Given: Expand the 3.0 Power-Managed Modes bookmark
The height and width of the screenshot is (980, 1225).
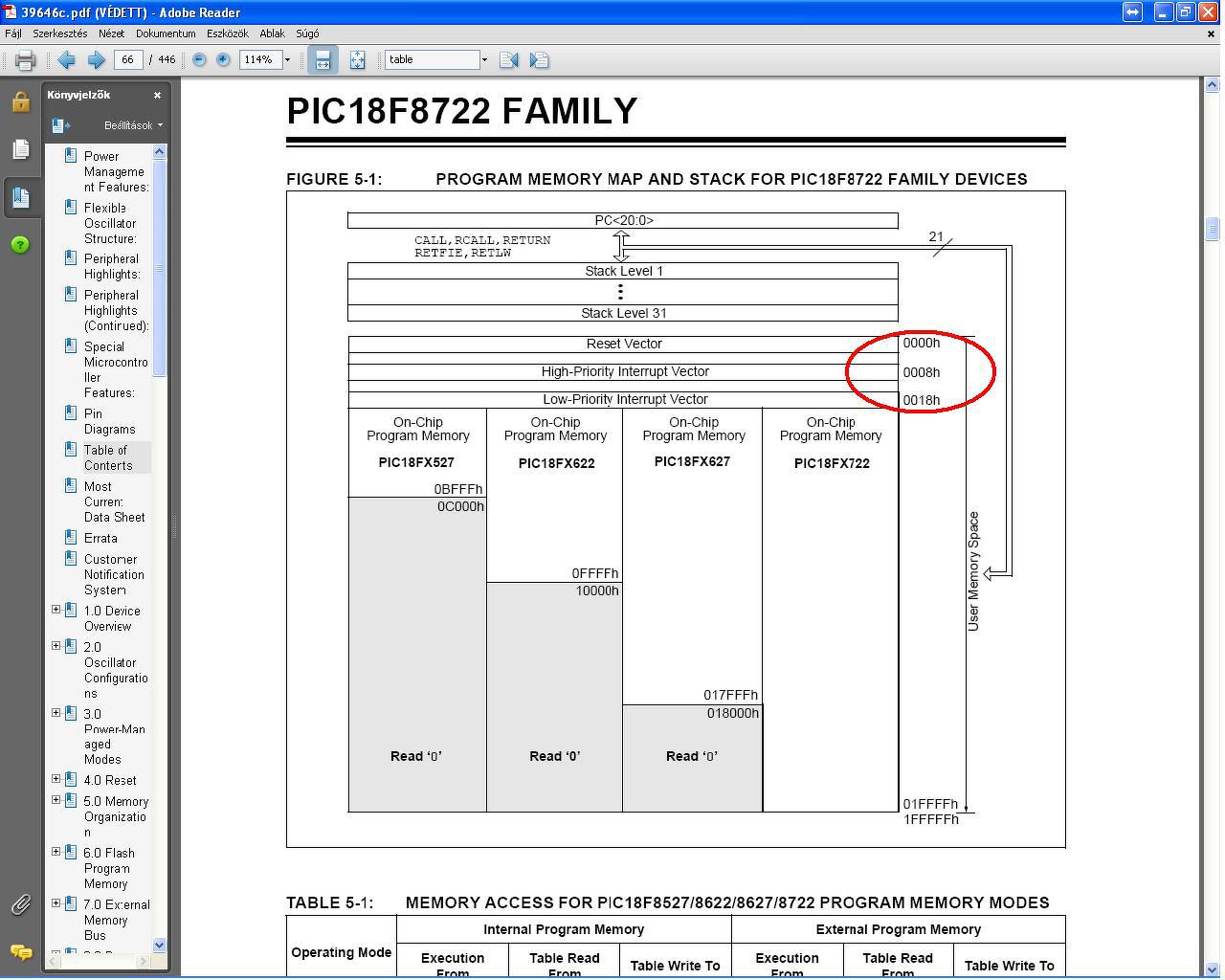Looking at the screenshot, I should (x=56, y=713).
